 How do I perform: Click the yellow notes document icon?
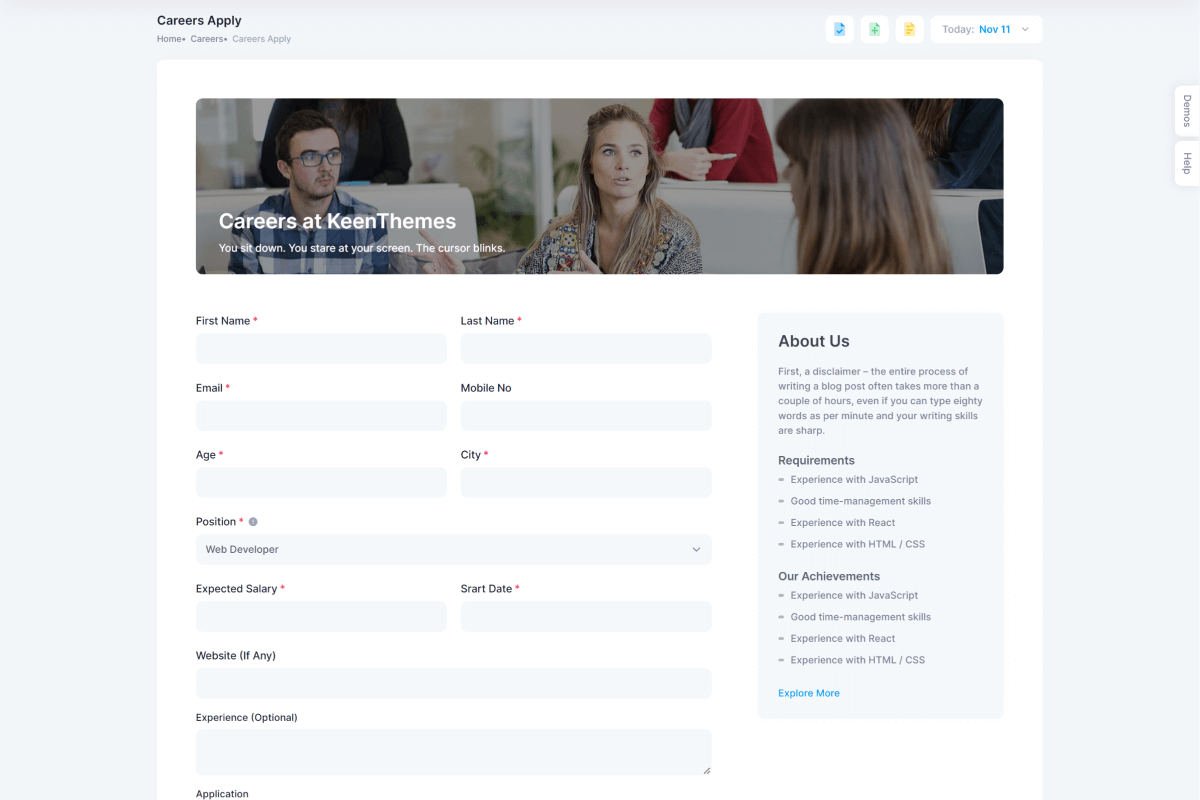click(909, 29)
